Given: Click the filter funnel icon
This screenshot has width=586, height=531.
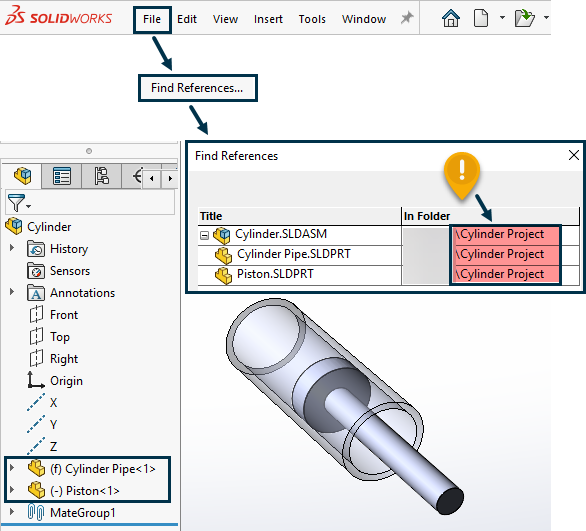Looking at the screenshot, I should (x=16, y=203).
